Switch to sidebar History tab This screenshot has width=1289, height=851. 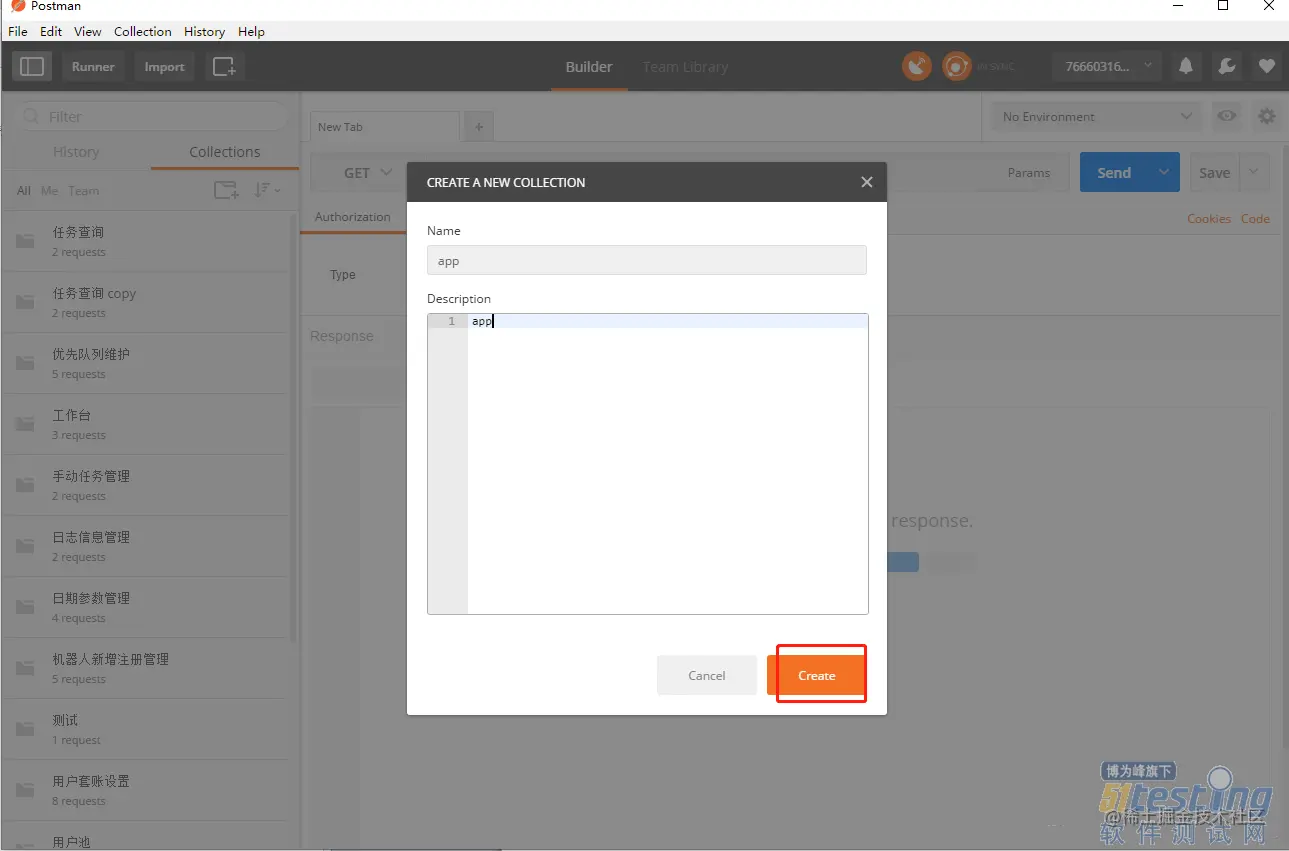pos(76,152)
